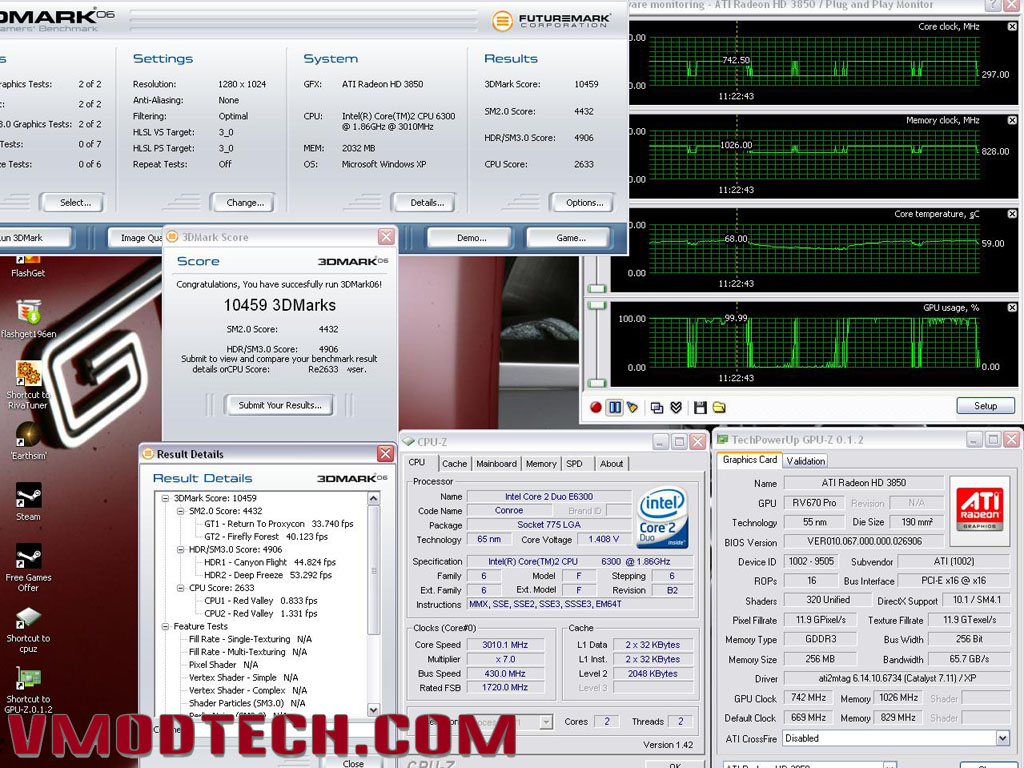1024x768 pixels.
Task: Open the FlashGet desktop shortcut
Action: 28,267
